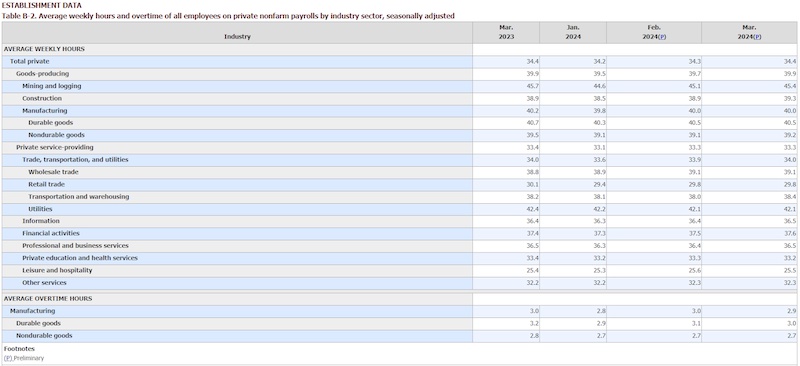Select the Private service-providing row label
The width and height of the screenshot is (800, 366).
tap(55, 147)
